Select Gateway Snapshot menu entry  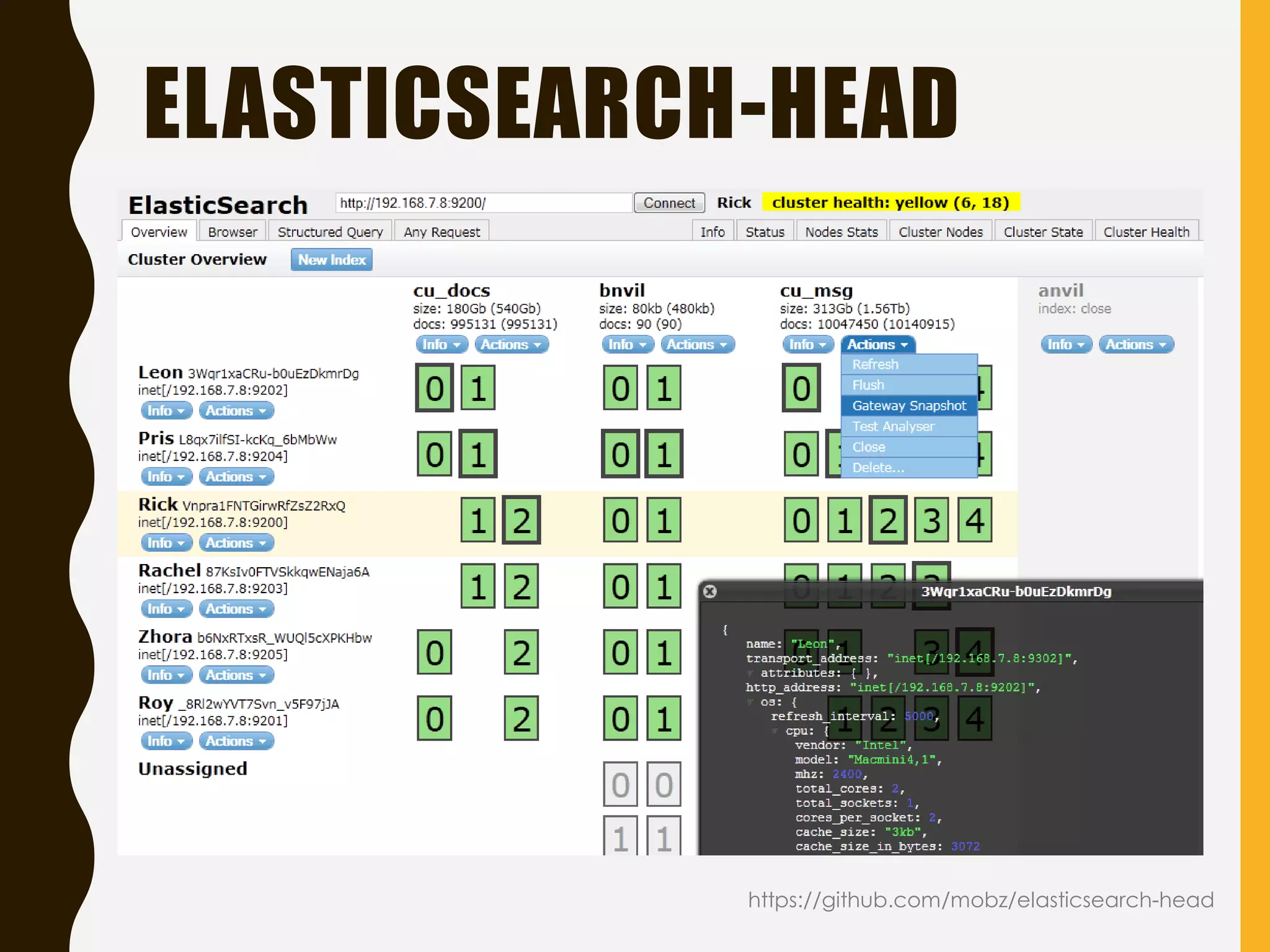pos(909,405)
